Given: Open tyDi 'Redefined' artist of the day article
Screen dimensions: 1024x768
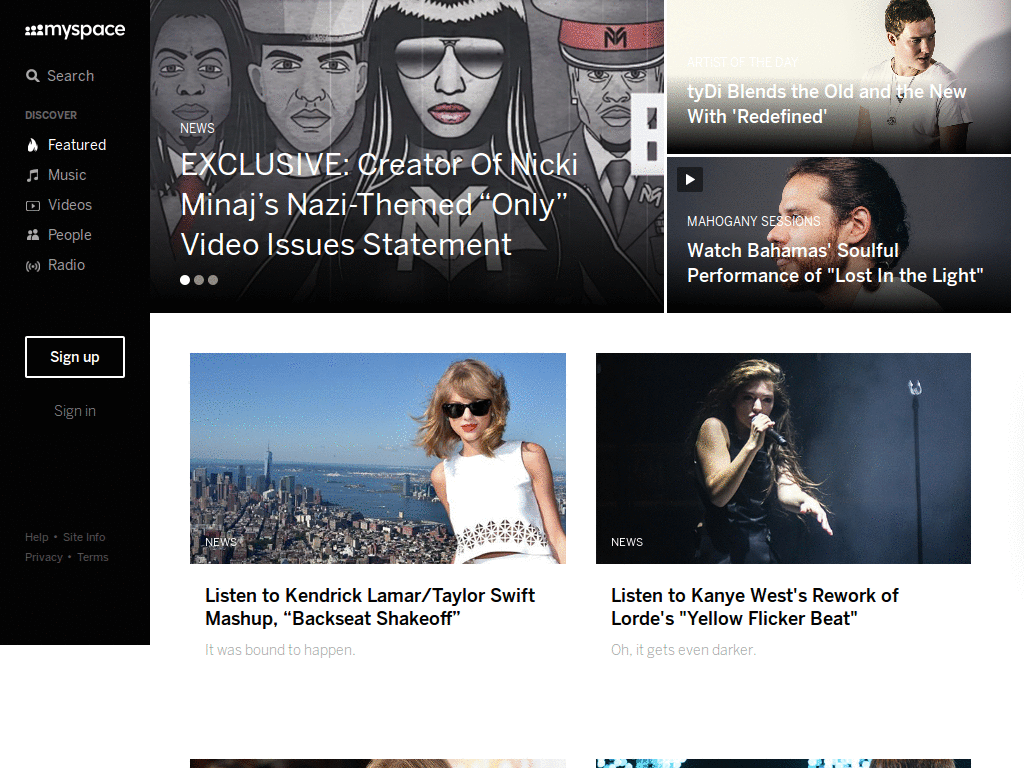Looking at the screenshot, I should (x=826, y=104).
